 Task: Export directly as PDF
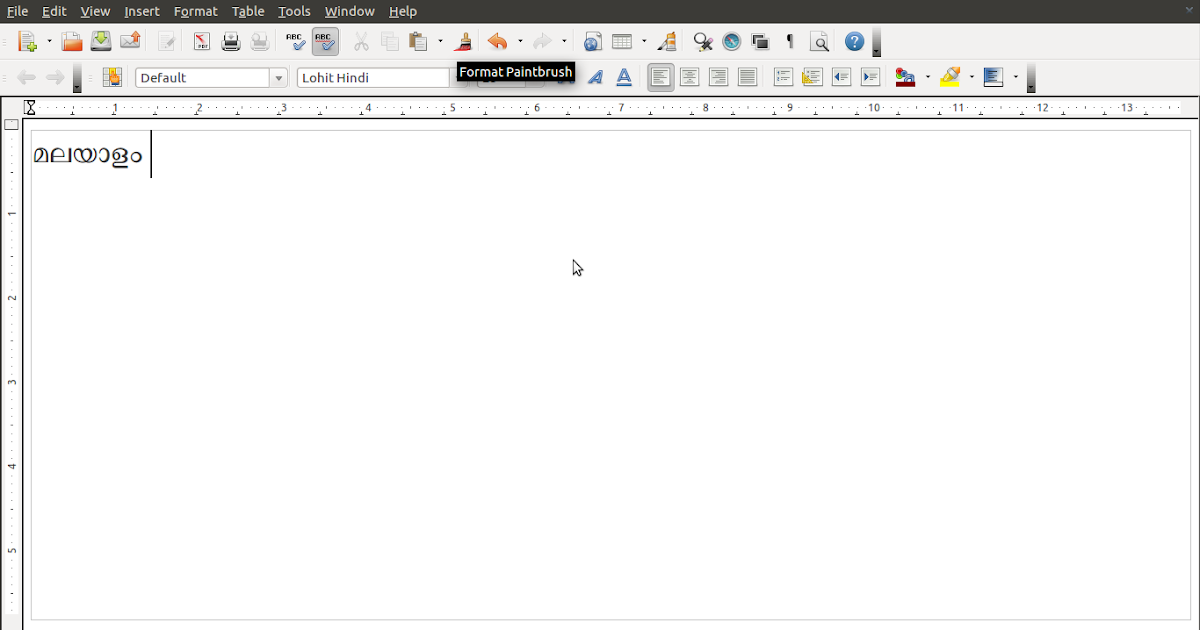pos(202,42)
